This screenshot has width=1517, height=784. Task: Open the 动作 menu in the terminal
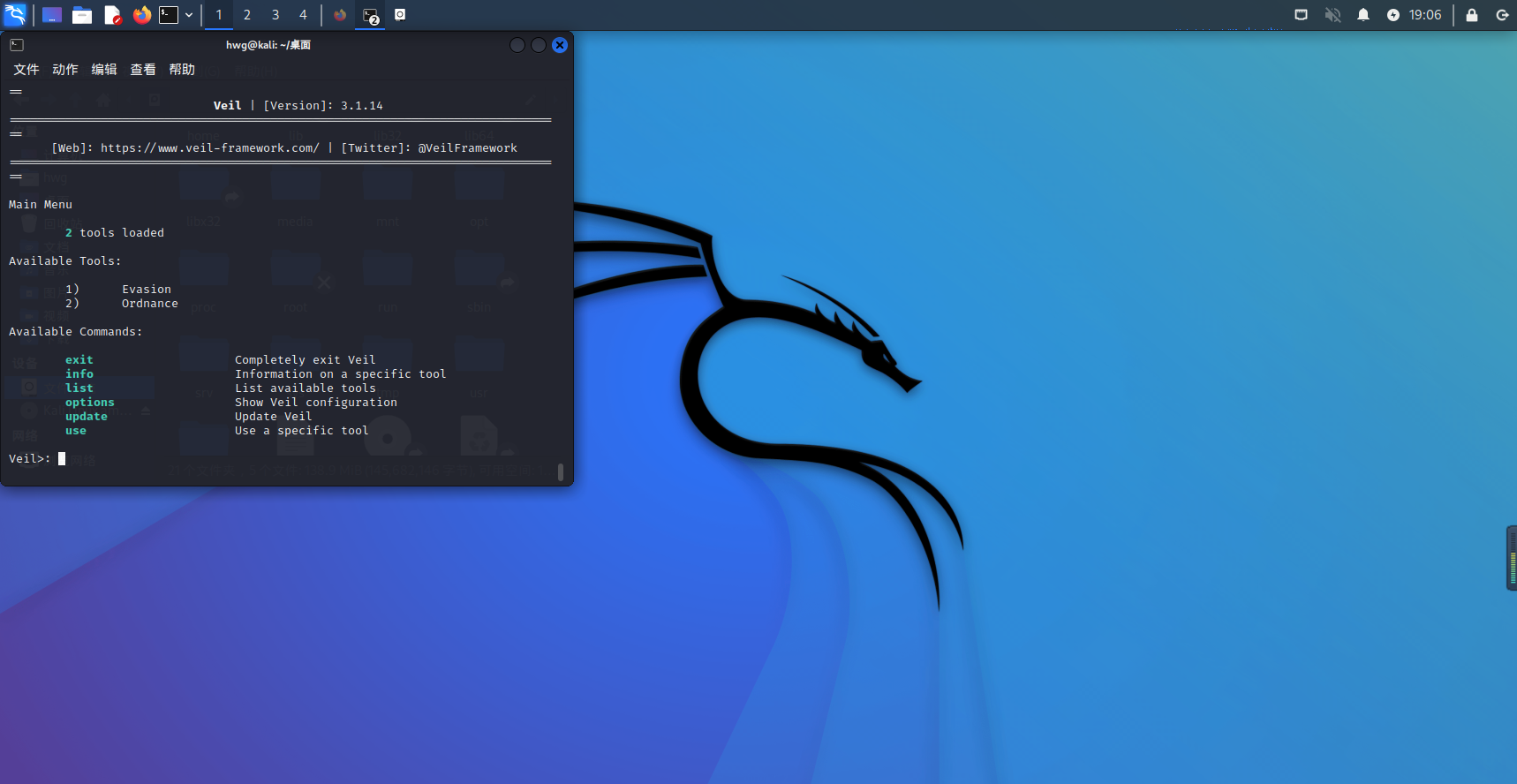(65, 70)
